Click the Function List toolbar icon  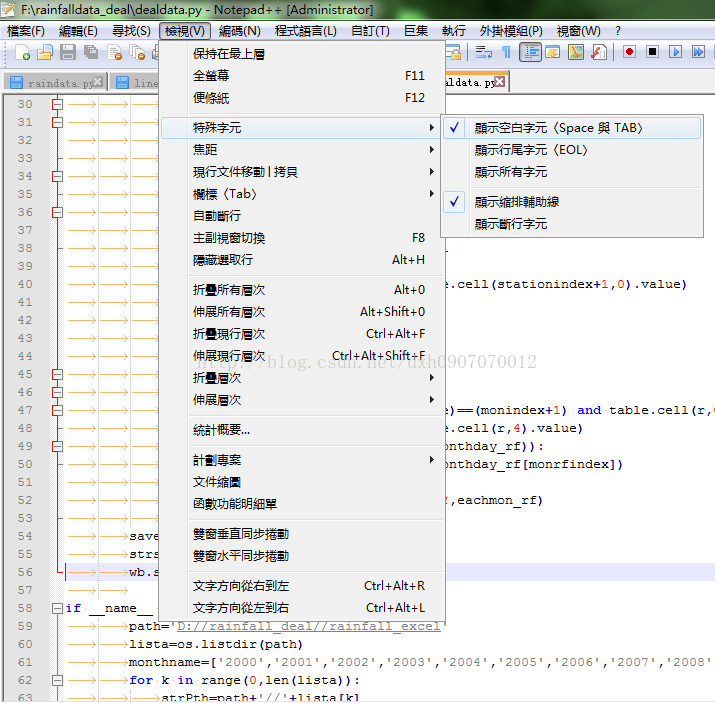(599, 52)
